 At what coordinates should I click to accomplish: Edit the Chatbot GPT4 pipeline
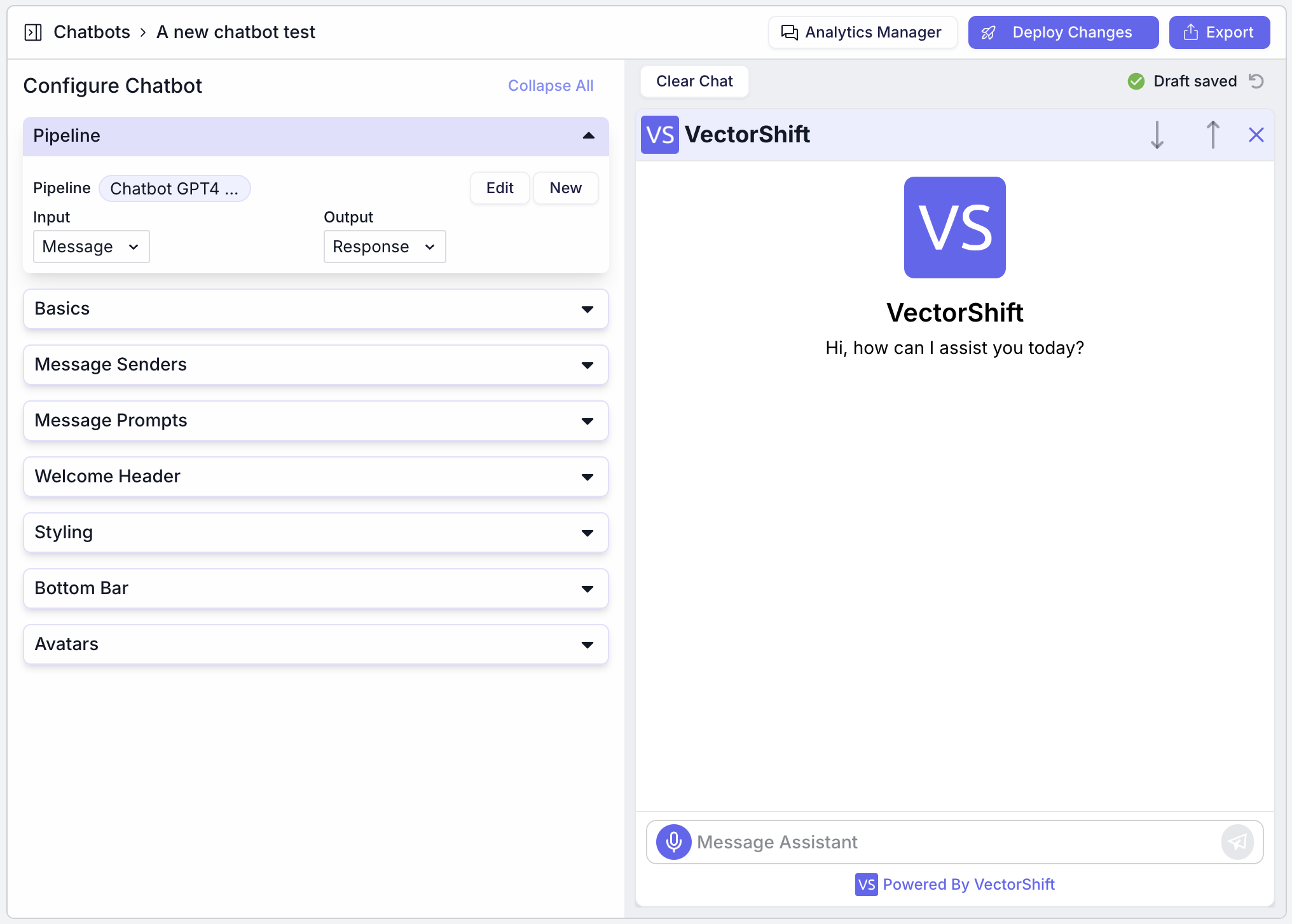(500, 187)
